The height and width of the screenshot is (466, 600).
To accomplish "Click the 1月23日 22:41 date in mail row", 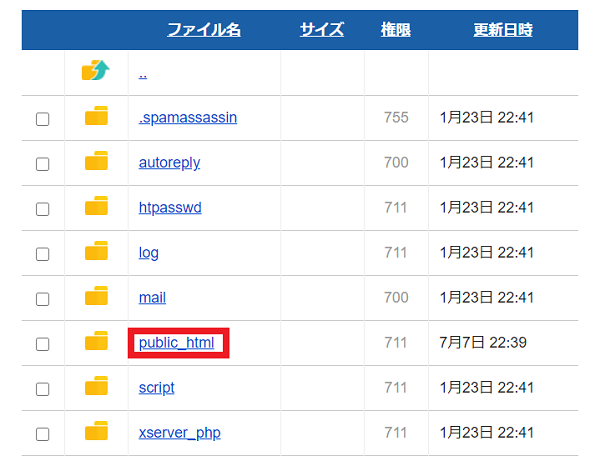I will 487,298.
